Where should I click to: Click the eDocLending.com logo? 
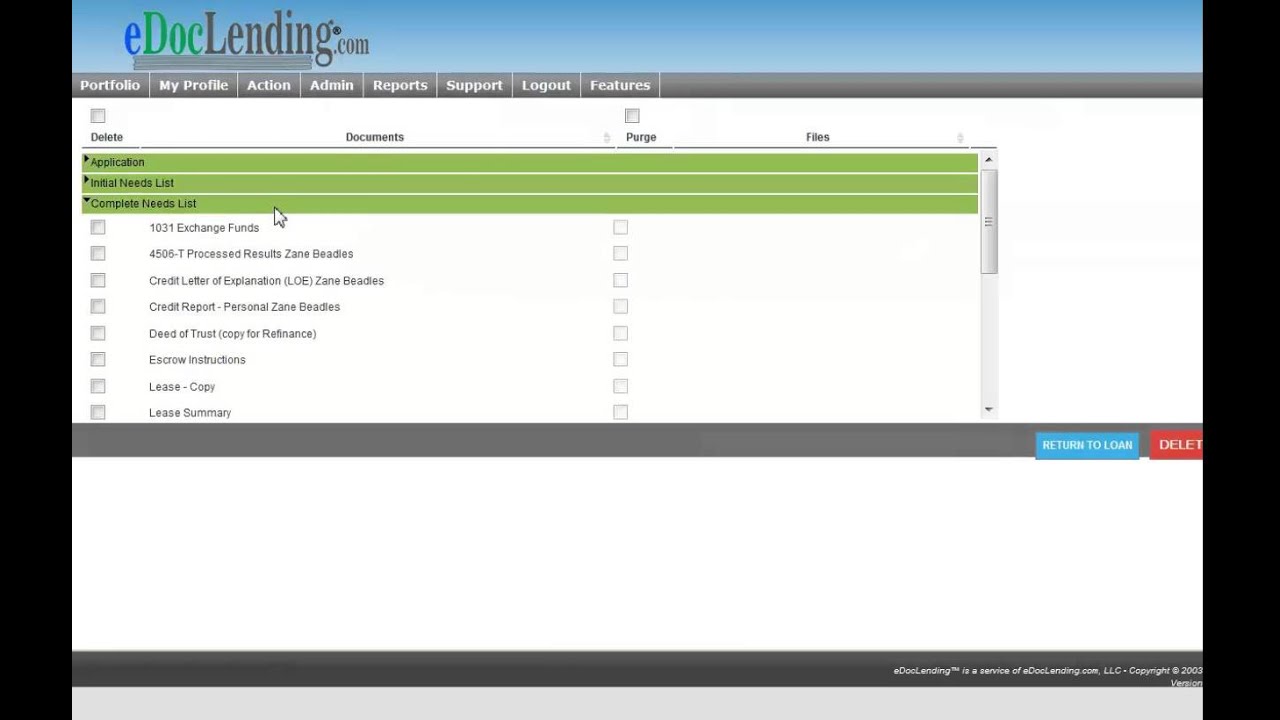(x=246, y=38)
